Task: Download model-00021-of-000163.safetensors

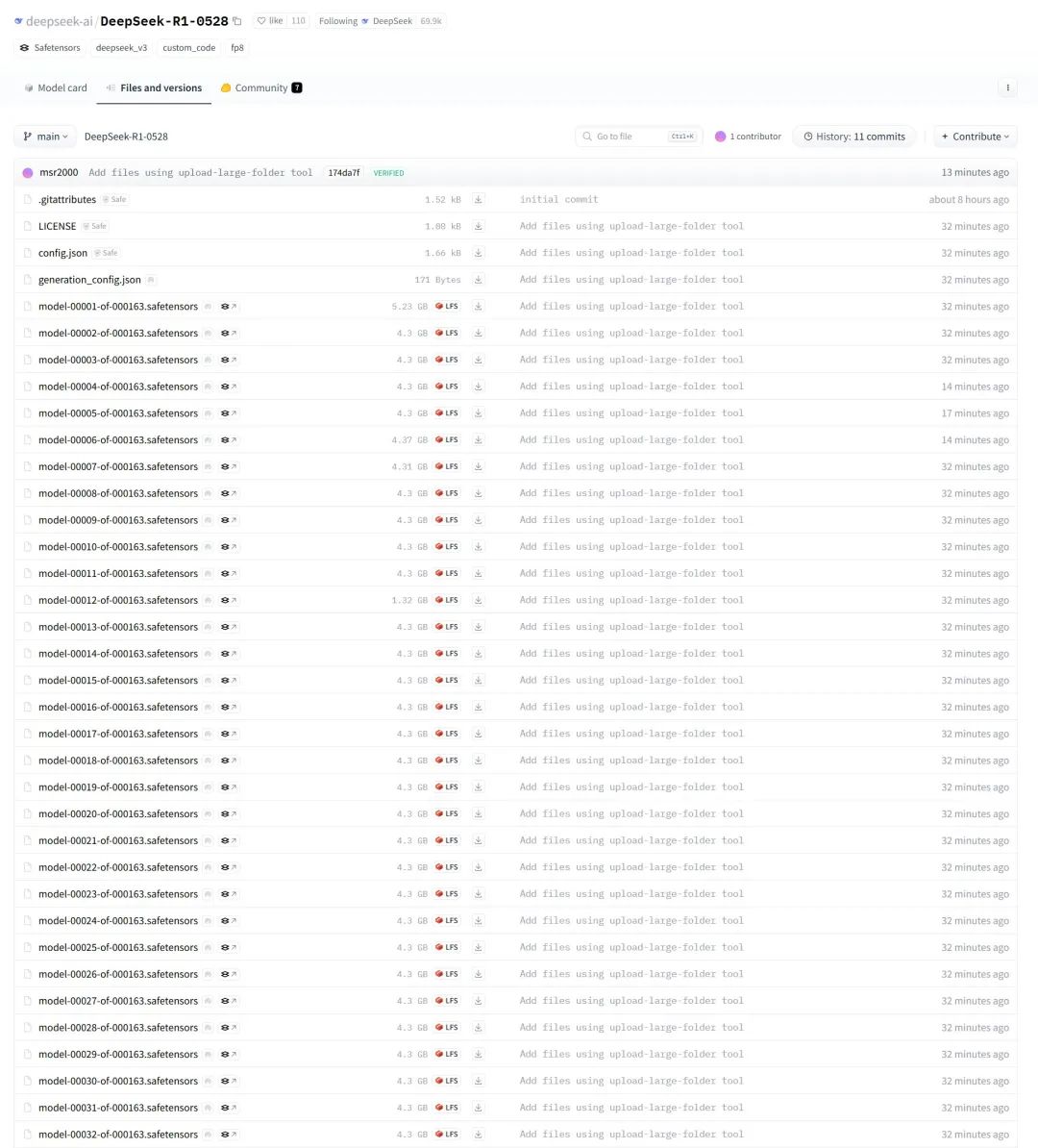Action: 478,840
